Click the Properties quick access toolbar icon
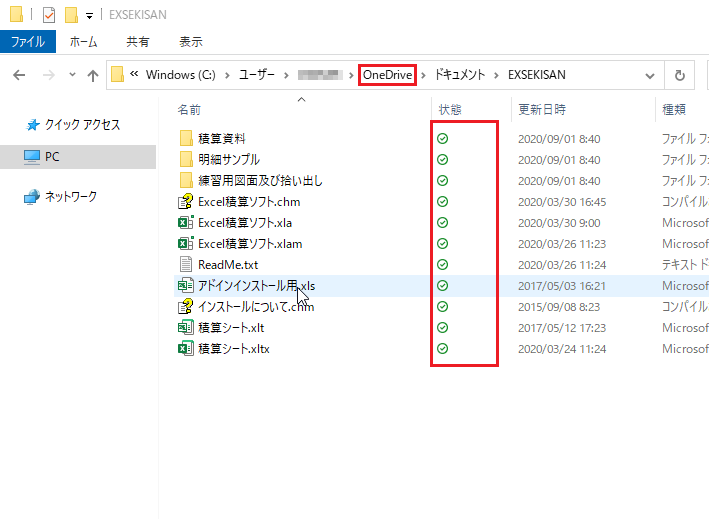The image size is (709, 519). pos(49,15)
